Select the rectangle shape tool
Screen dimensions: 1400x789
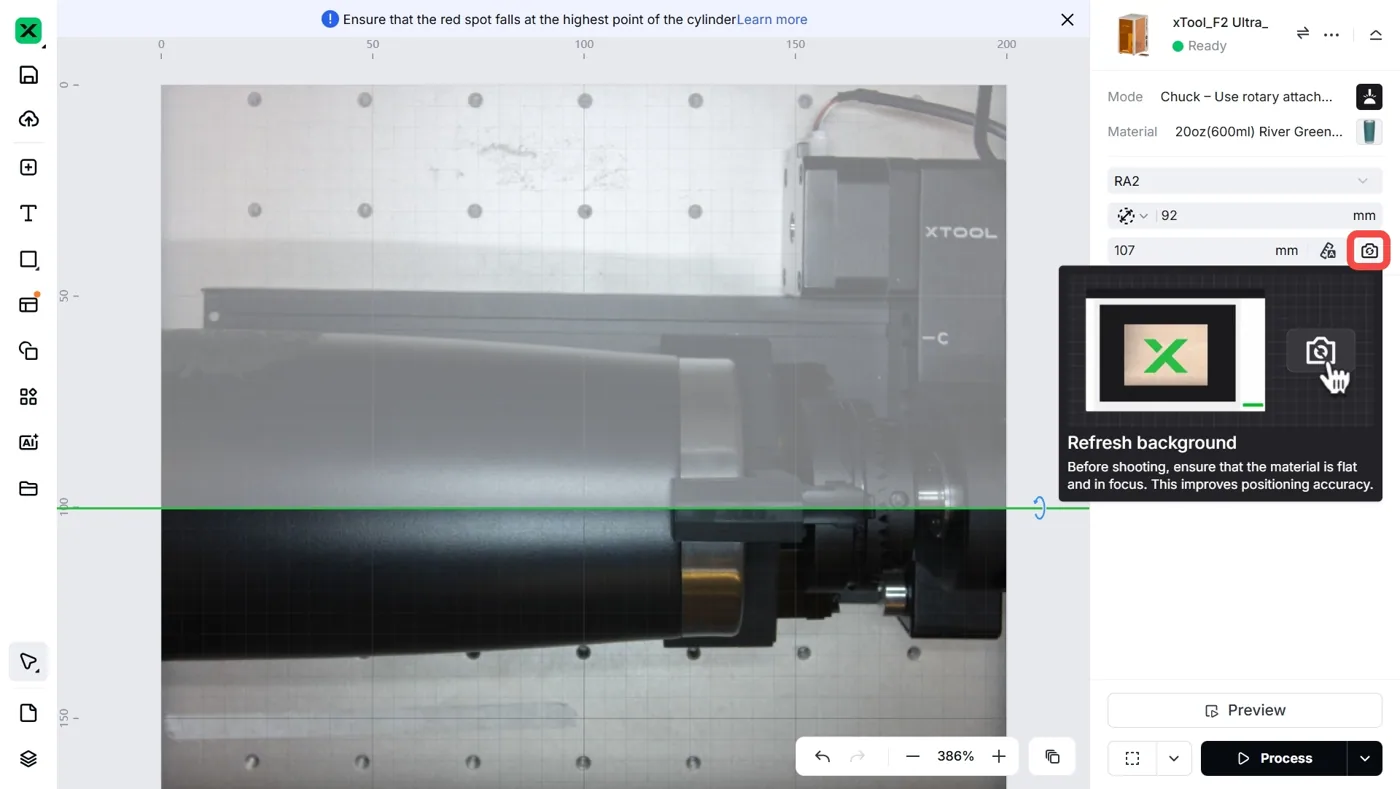(x=28, y=259)
